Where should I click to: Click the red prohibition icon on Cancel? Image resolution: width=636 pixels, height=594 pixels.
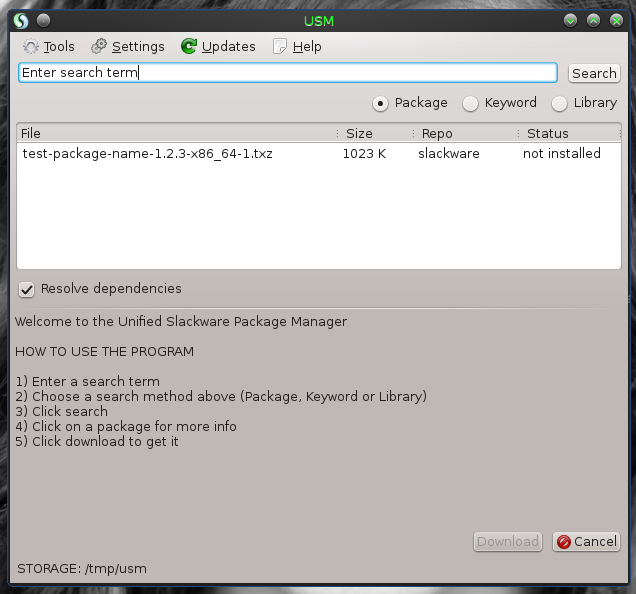click(564, 542)
